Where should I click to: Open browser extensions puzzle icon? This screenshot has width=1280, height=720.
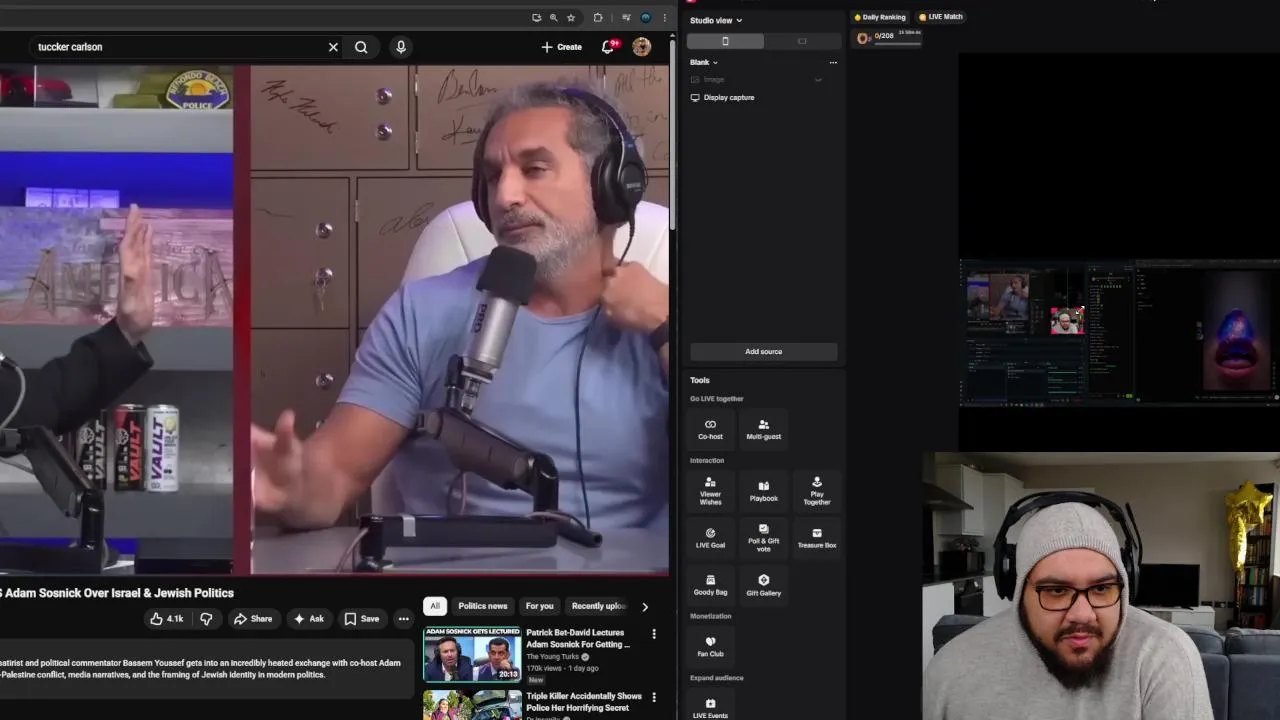pyautogui.click(x=598, y=17)
